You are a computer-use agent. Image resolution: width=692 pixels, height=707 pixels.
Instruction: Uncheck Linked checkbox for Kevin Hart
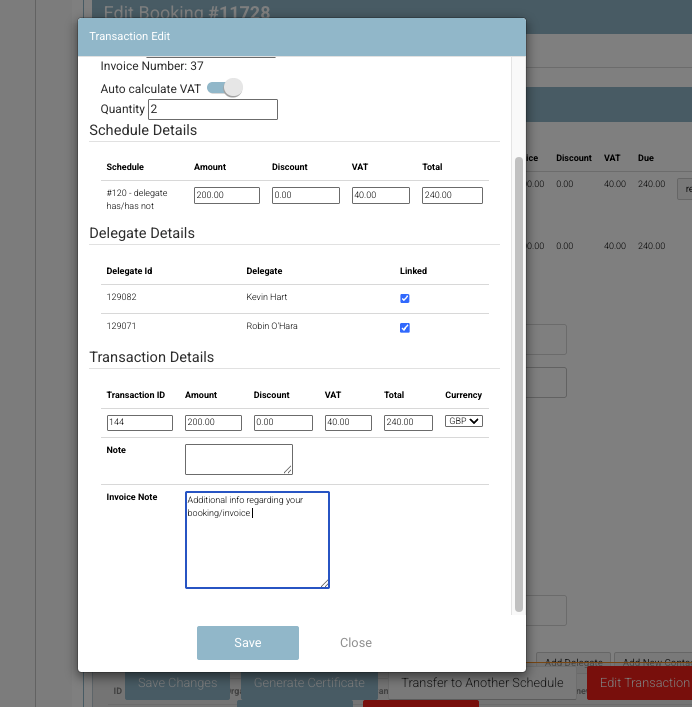405,298
